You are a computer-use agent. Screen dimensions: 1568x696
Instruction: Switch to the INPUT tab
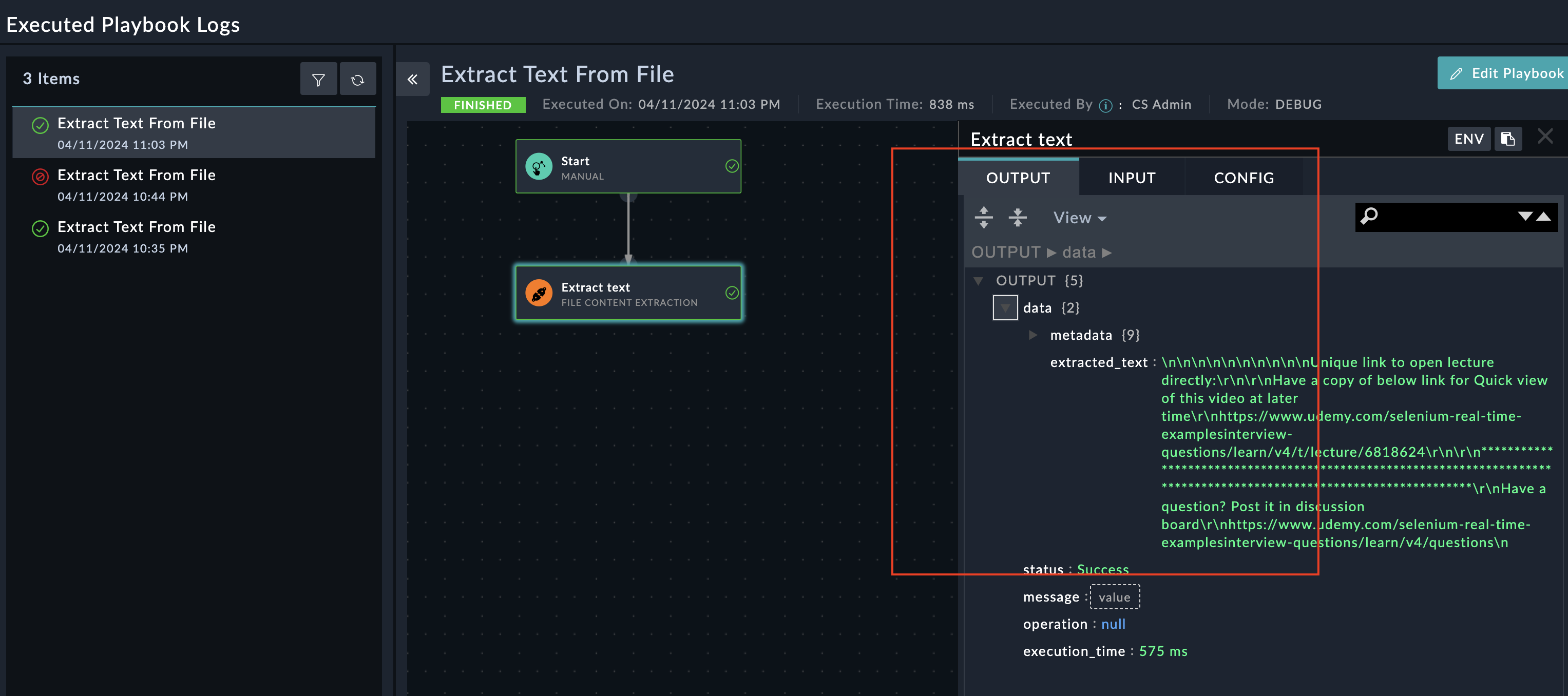coord(1132,178)
